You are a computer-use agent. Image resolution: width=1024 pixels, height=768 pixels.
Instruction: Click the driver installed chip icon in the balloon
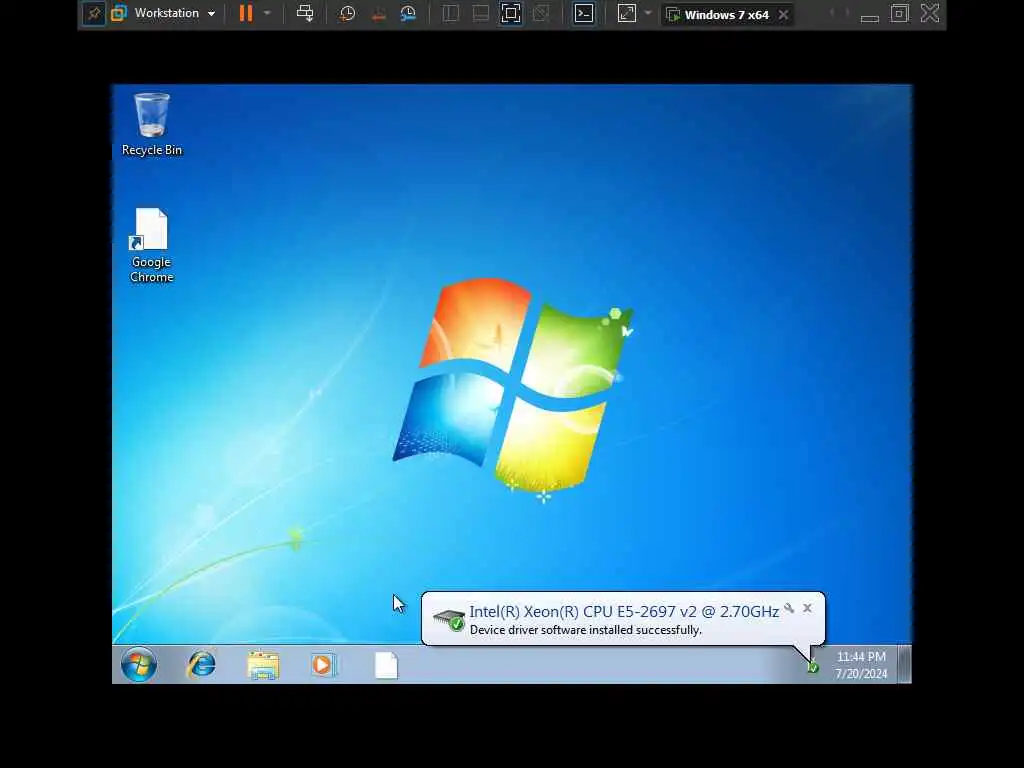coord(449,620)
